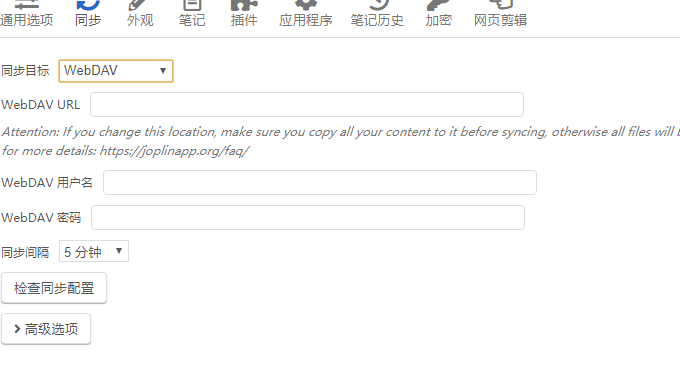Click the joplinapp.org/faq link text
Viewport: 680px width, 366px height.
click(174, 151)
